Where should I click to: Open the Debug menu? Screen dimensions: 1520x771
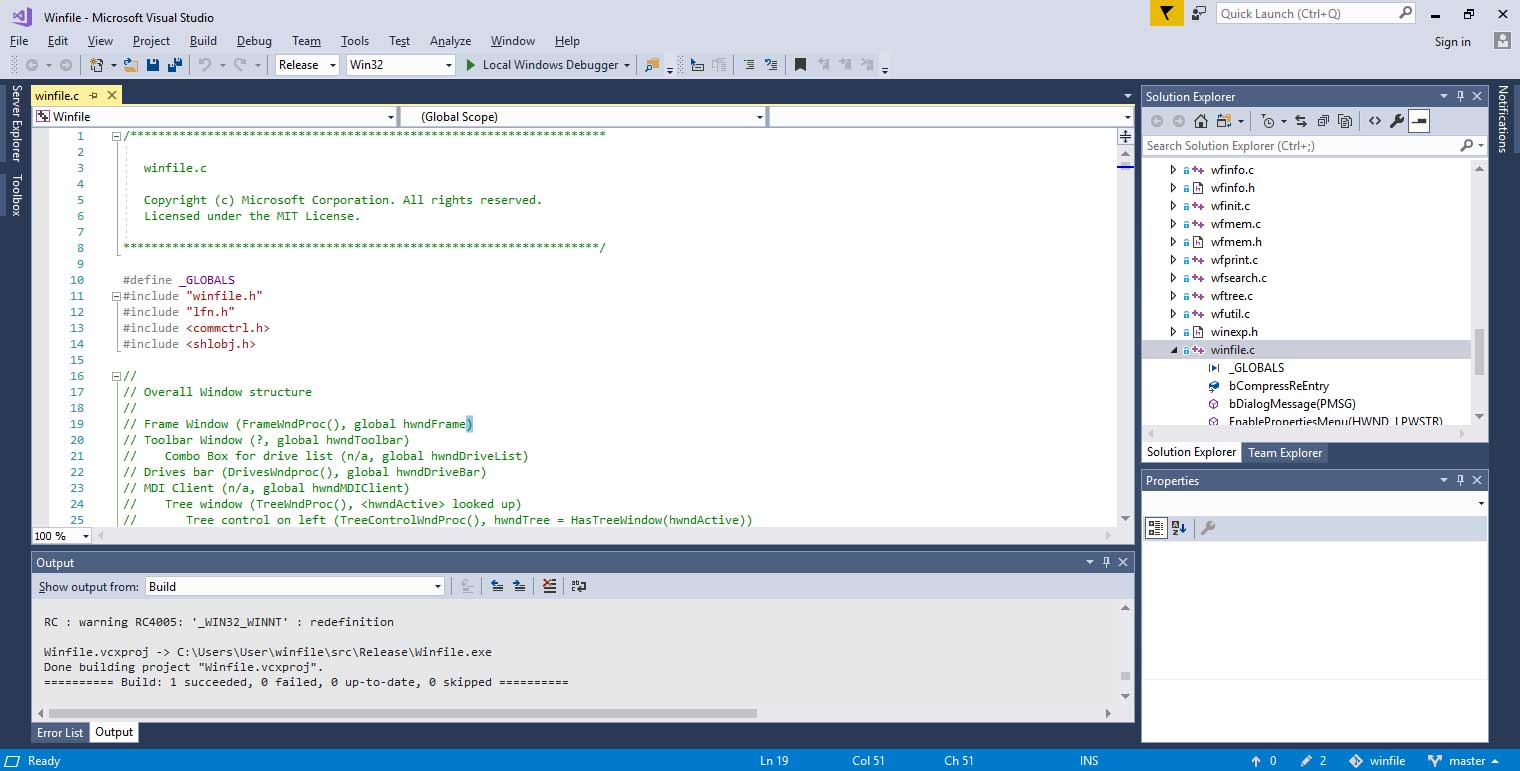(254, 41)
